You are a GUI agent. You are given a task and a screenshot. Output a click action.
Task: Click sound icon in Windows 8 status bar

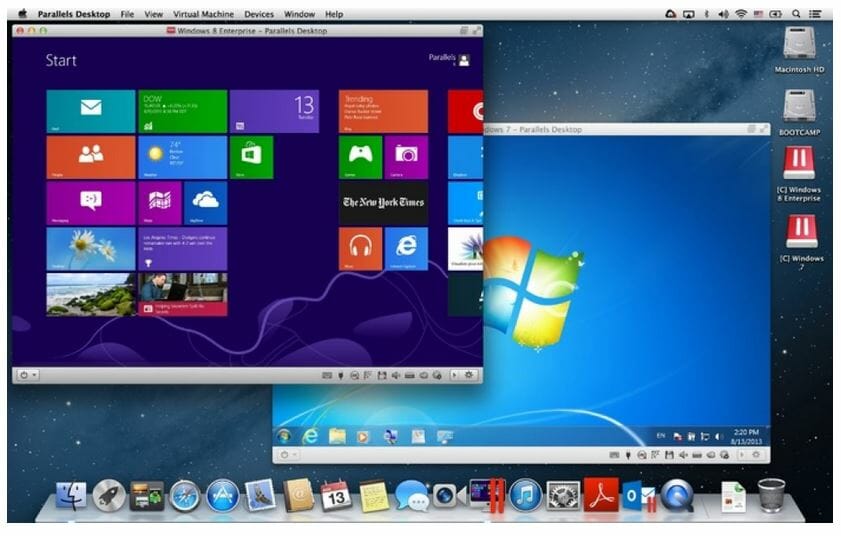point(395,375)
